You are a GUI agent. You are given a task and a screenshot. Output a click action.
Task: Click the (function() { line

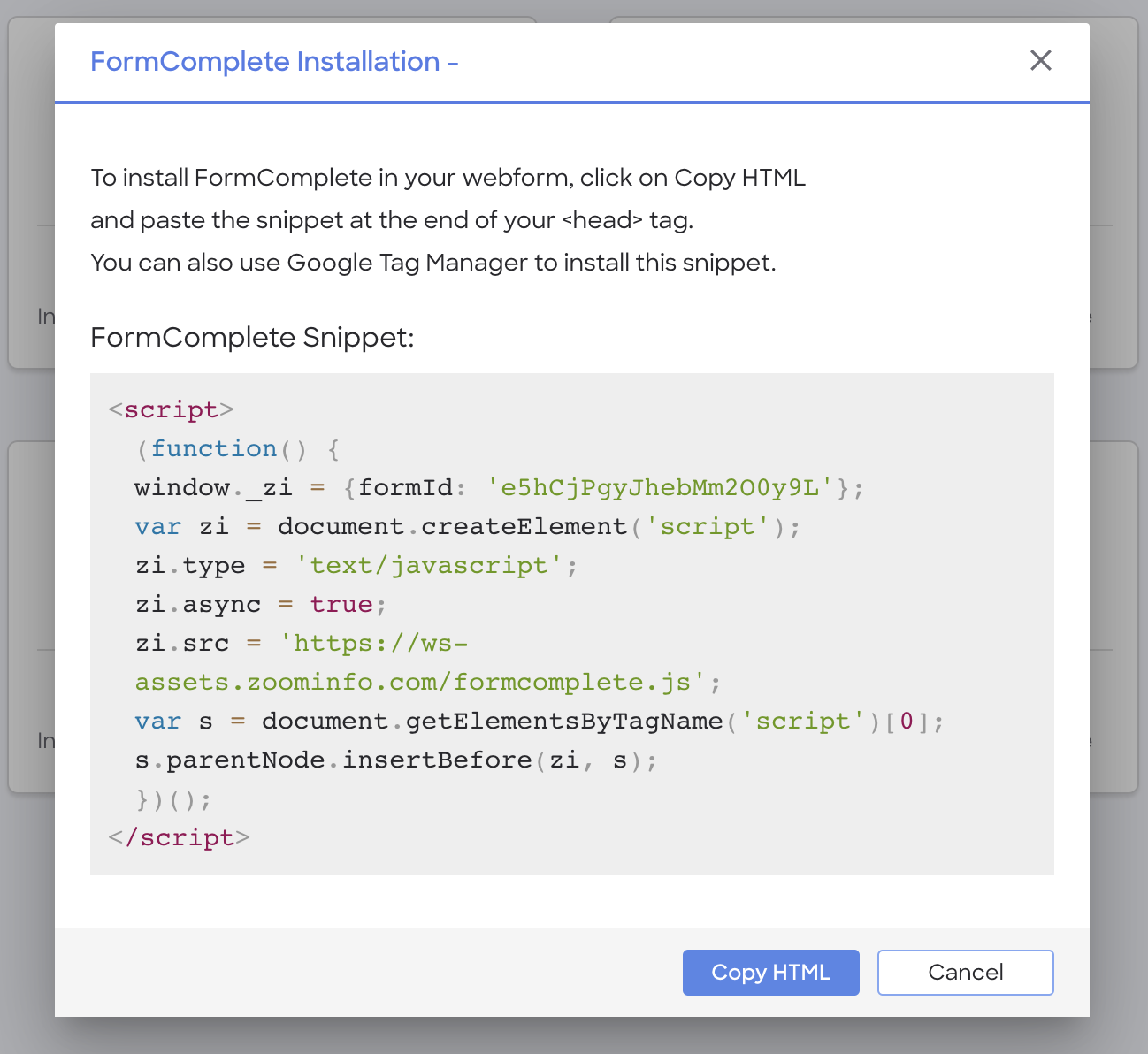(238, 448)
